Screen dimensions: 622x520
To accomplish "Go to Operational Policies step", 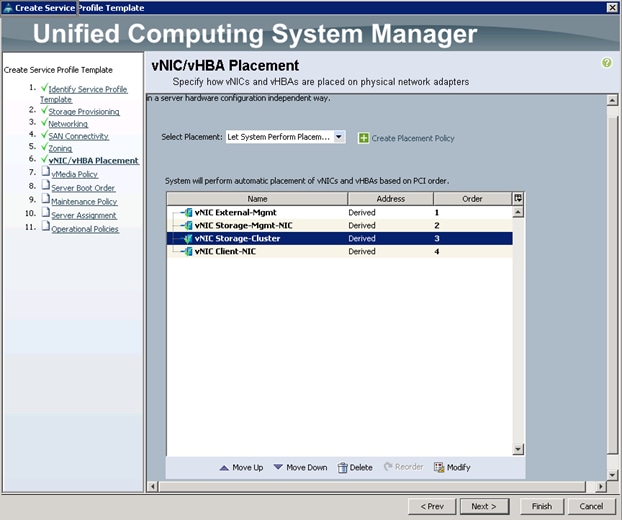I will click(85, 229).
